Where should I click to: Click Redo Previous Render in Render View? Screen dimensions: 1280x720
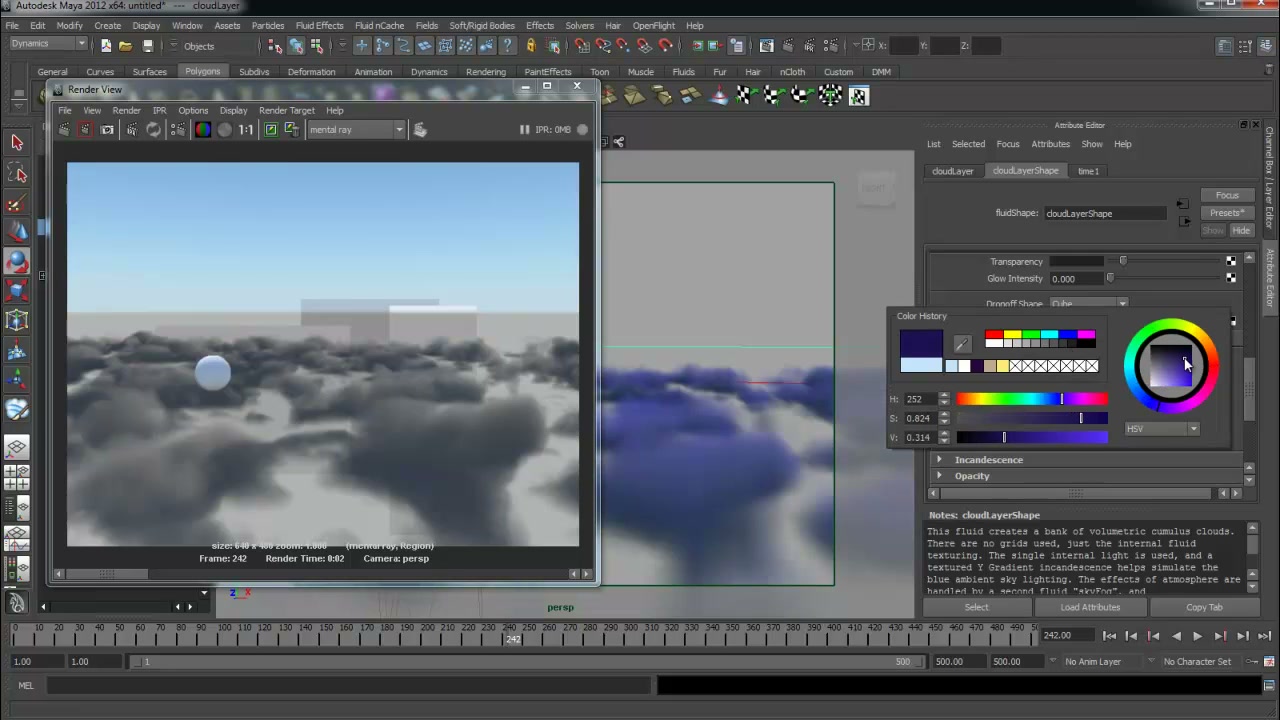[64, 130]
